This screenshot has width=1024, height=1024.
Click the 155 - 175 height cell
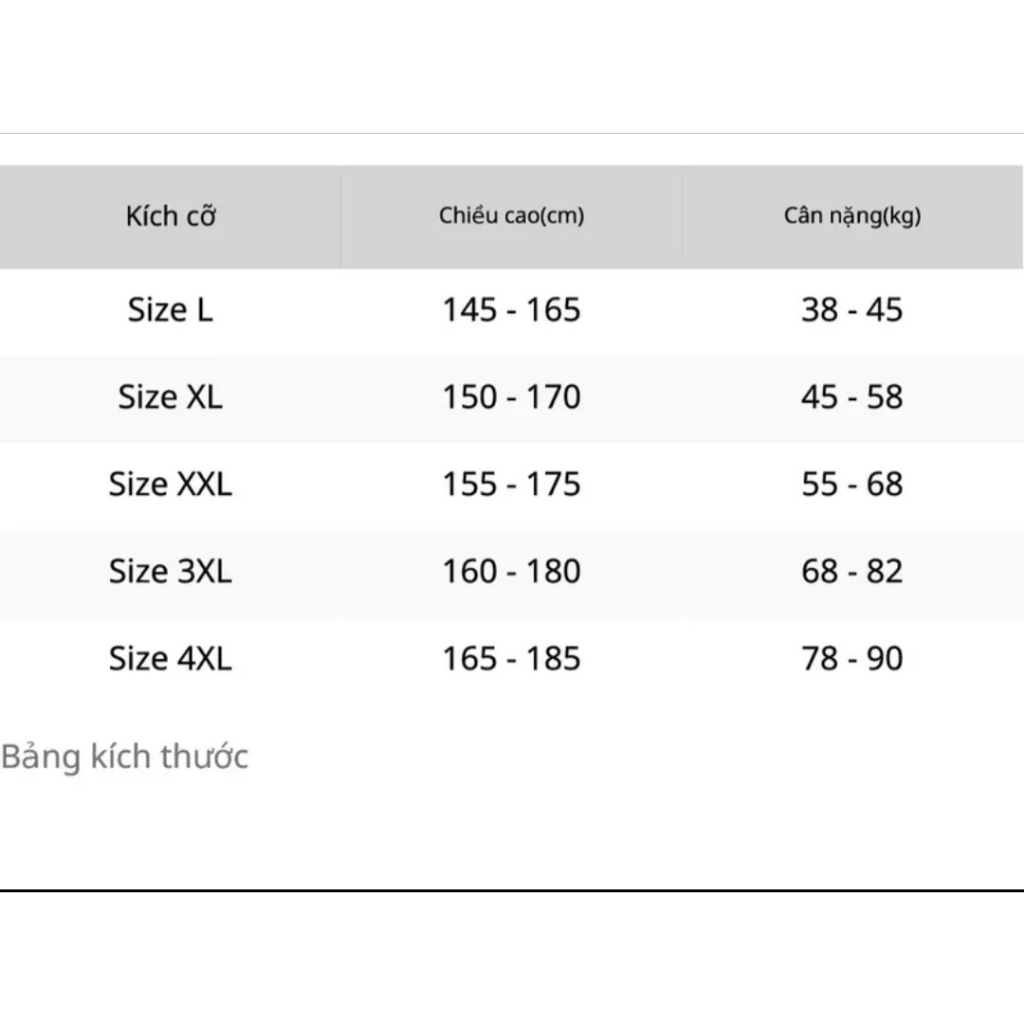coord(511,484)
